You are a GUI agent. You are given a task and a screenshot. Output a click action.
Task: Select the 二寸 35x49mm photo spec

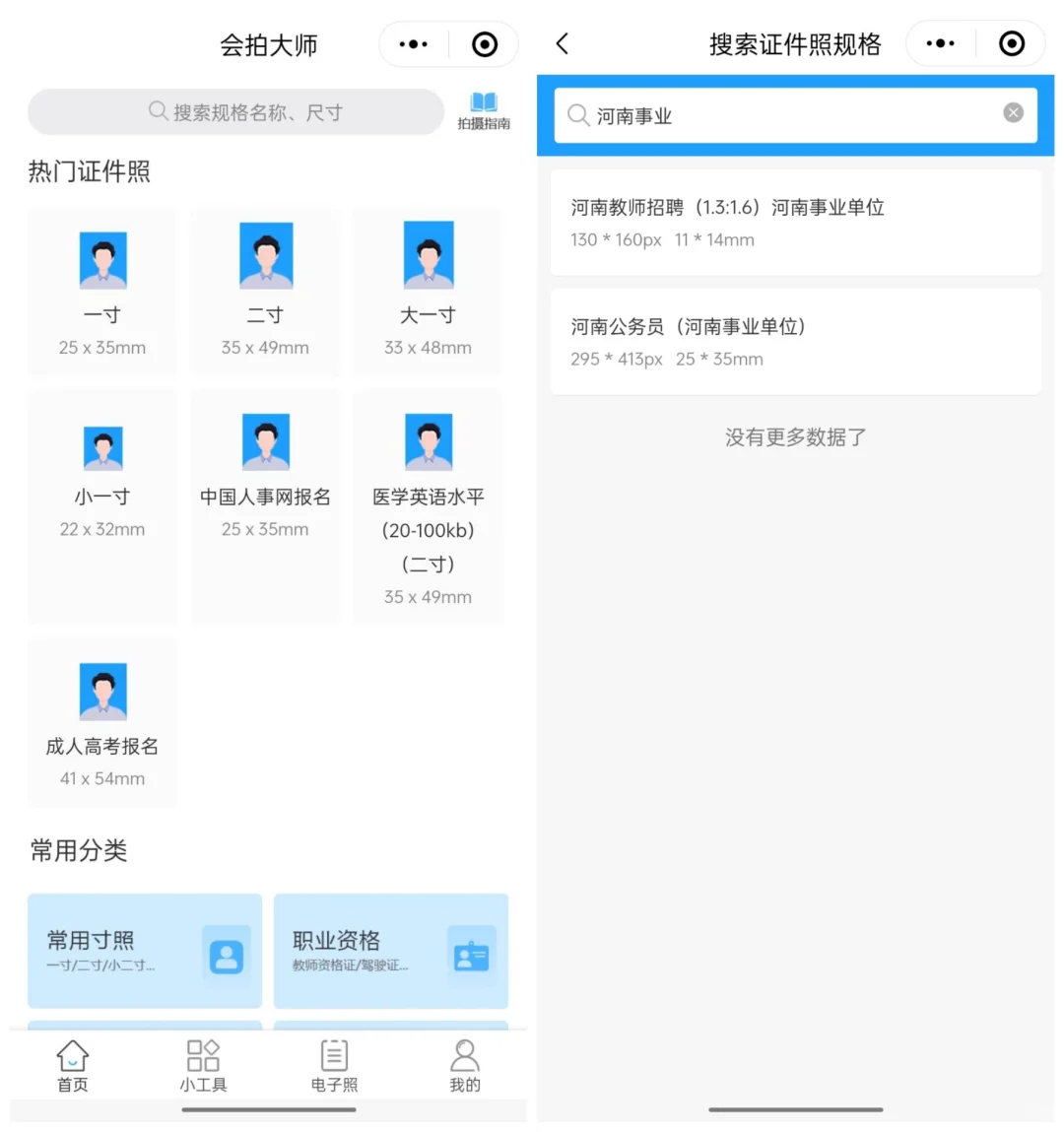click(265, 291)
